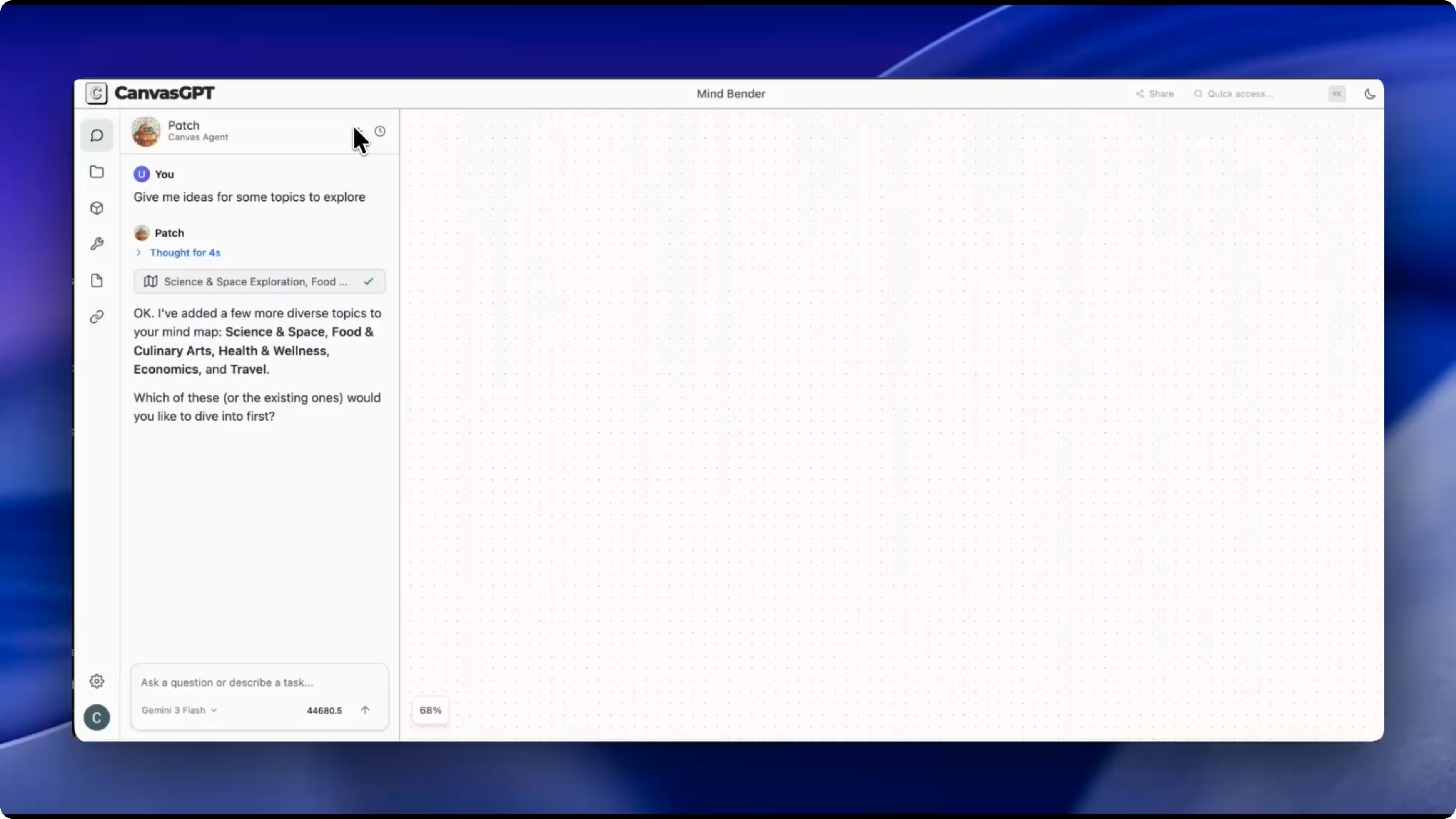Click the document page sidebar icon
The height and width of the screenshot is (819, 1456).
[x=97, y=281]
